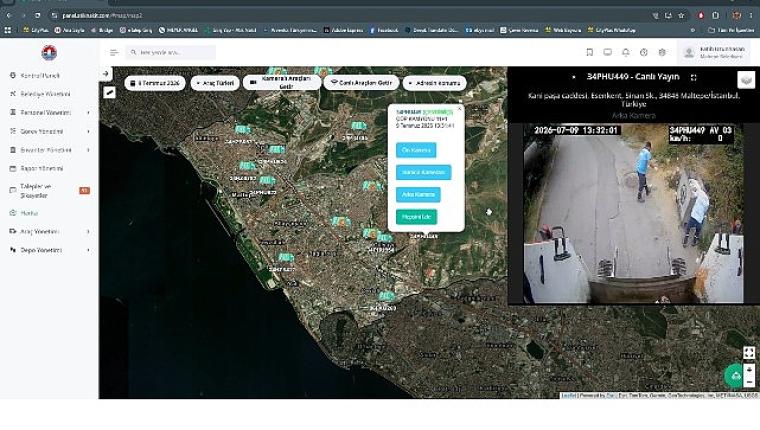Click the Arka Kamera button
760x430 pixels.
coord(418,195)
